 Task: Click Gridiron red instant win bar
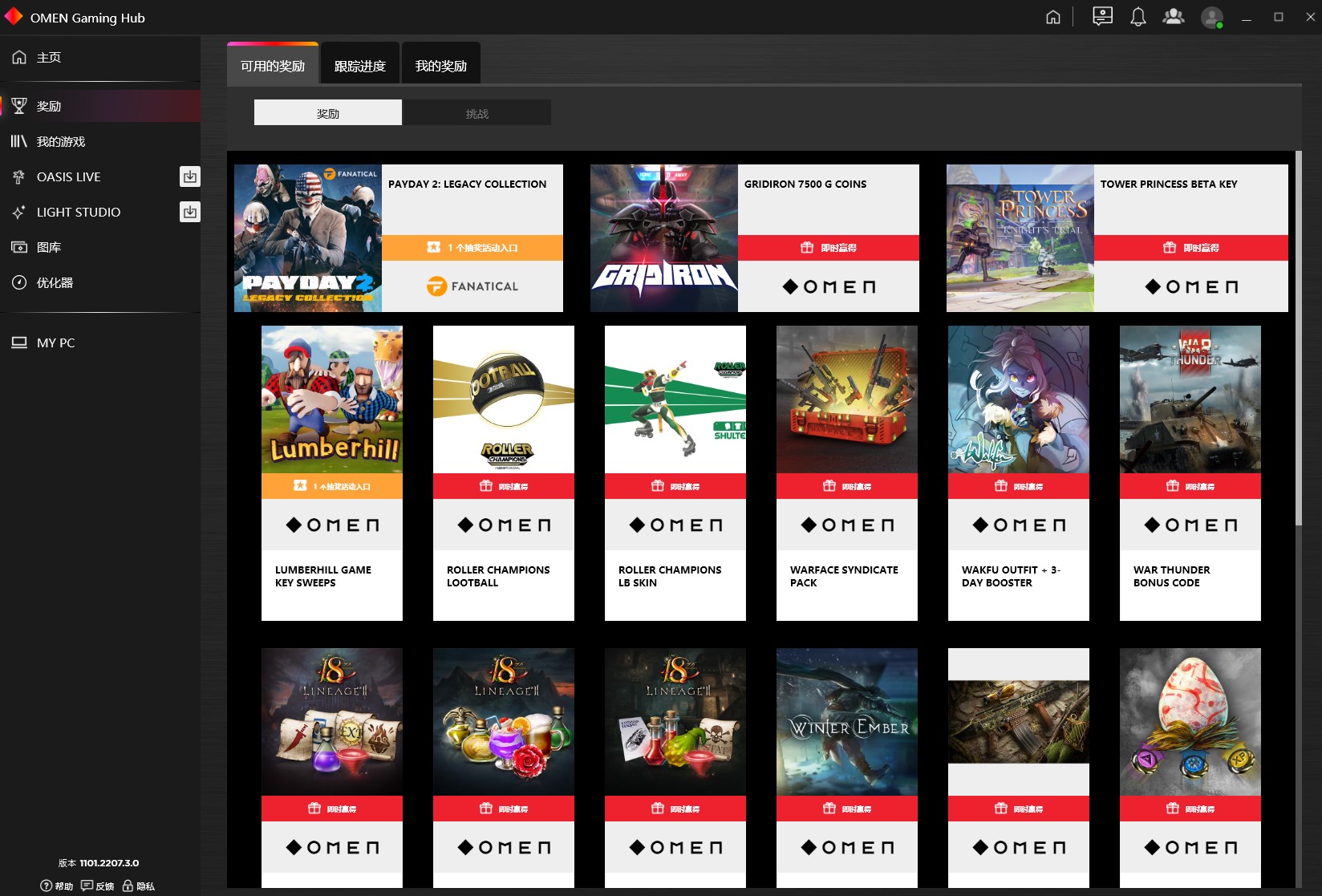829,248
